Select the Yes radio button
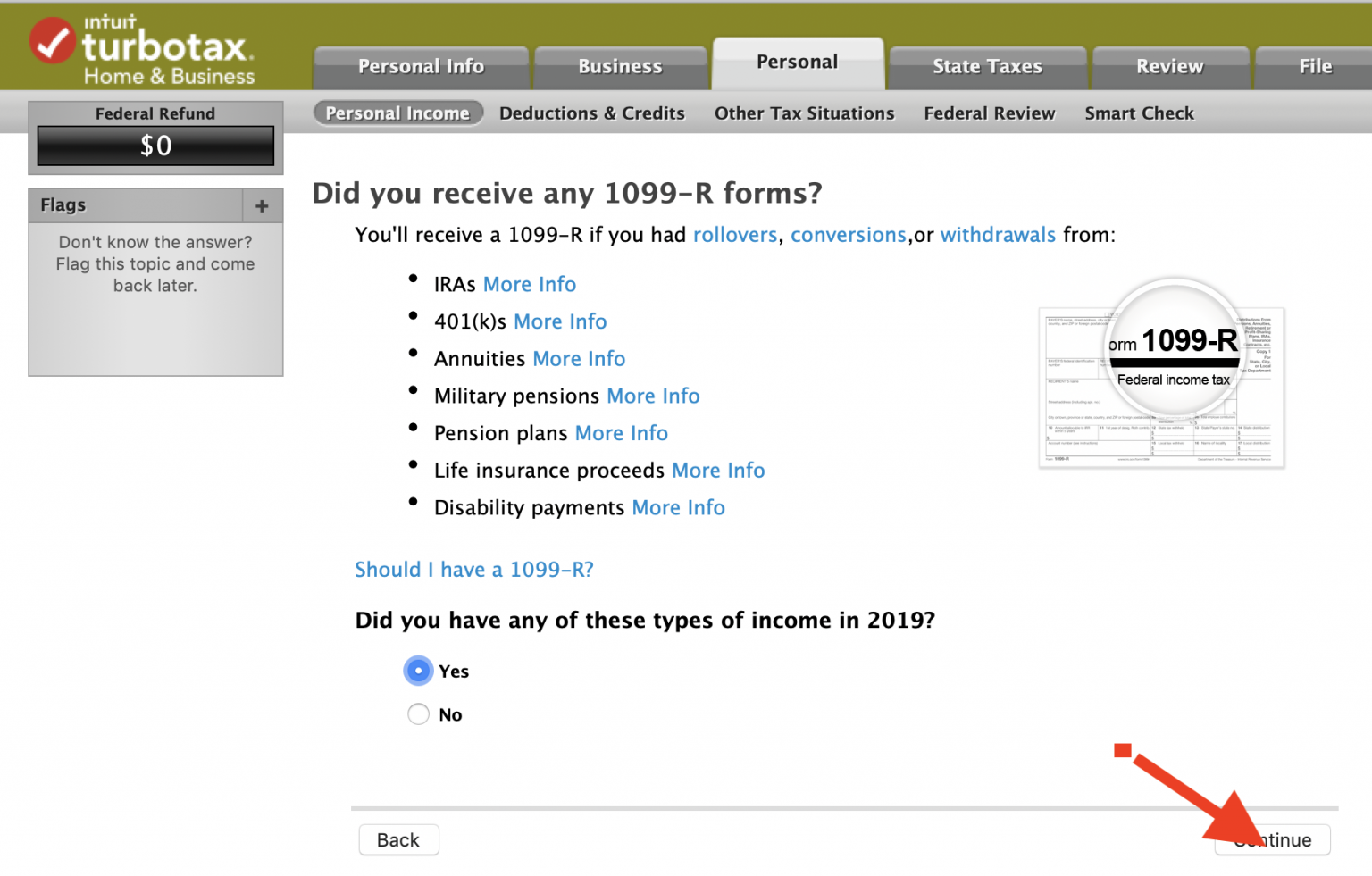 [417, 671]
